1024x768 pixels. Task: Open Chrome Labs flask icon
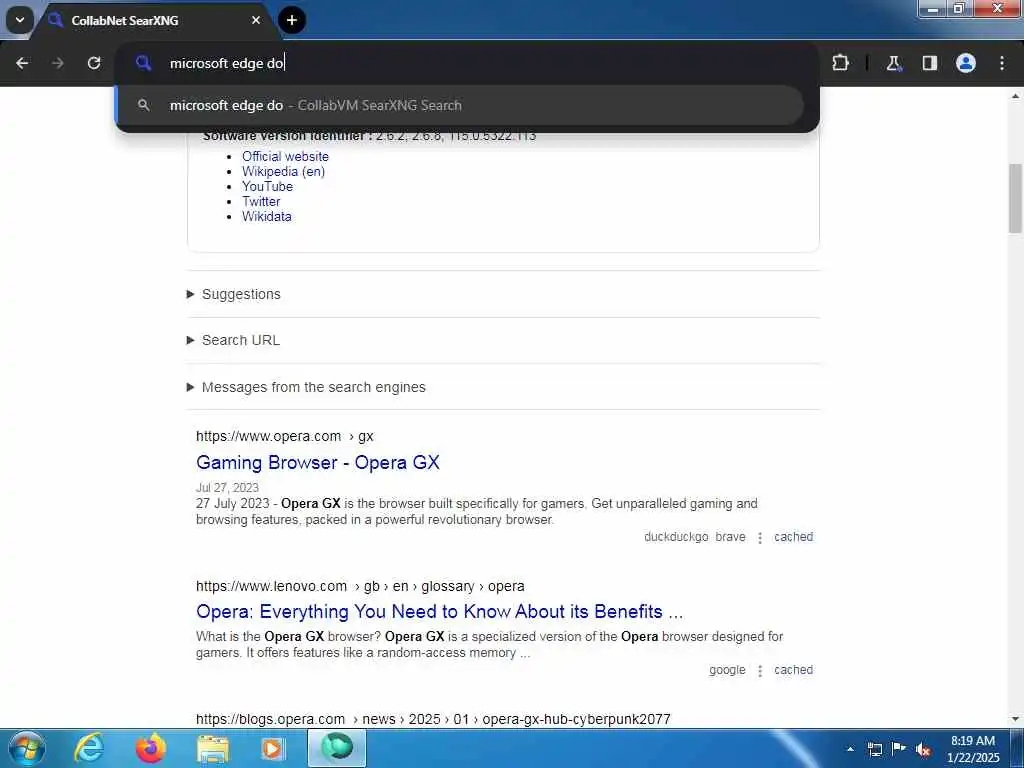tap(893, 63)
